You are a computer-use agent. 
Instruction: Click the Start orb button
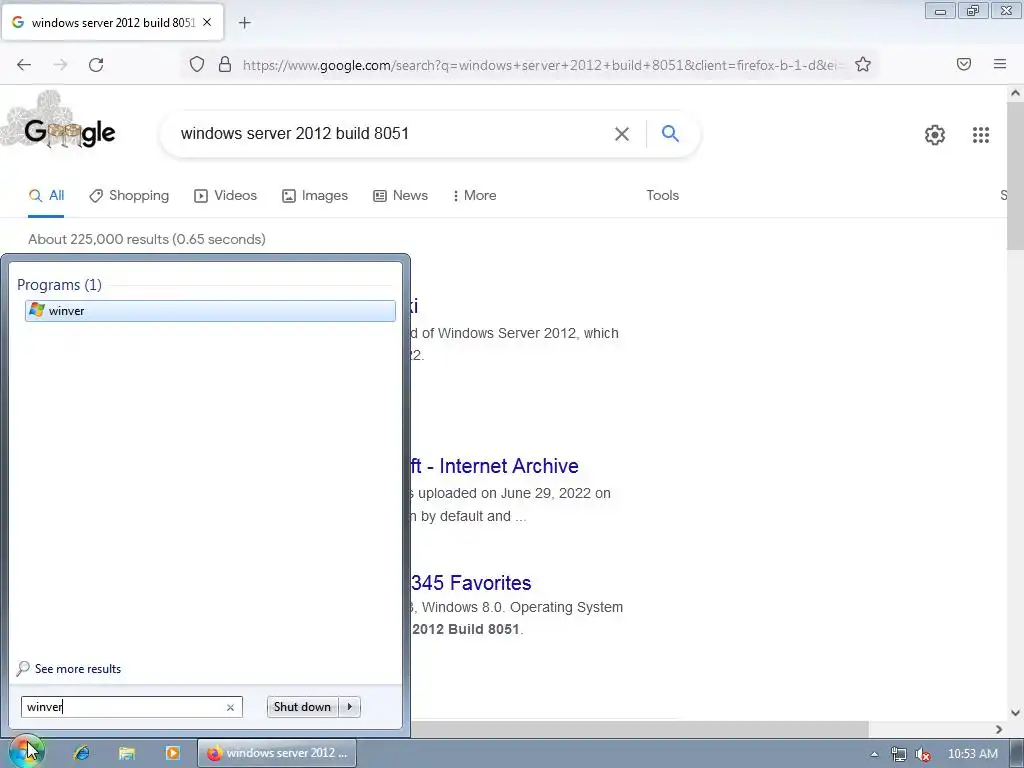(x=25, y=752)
